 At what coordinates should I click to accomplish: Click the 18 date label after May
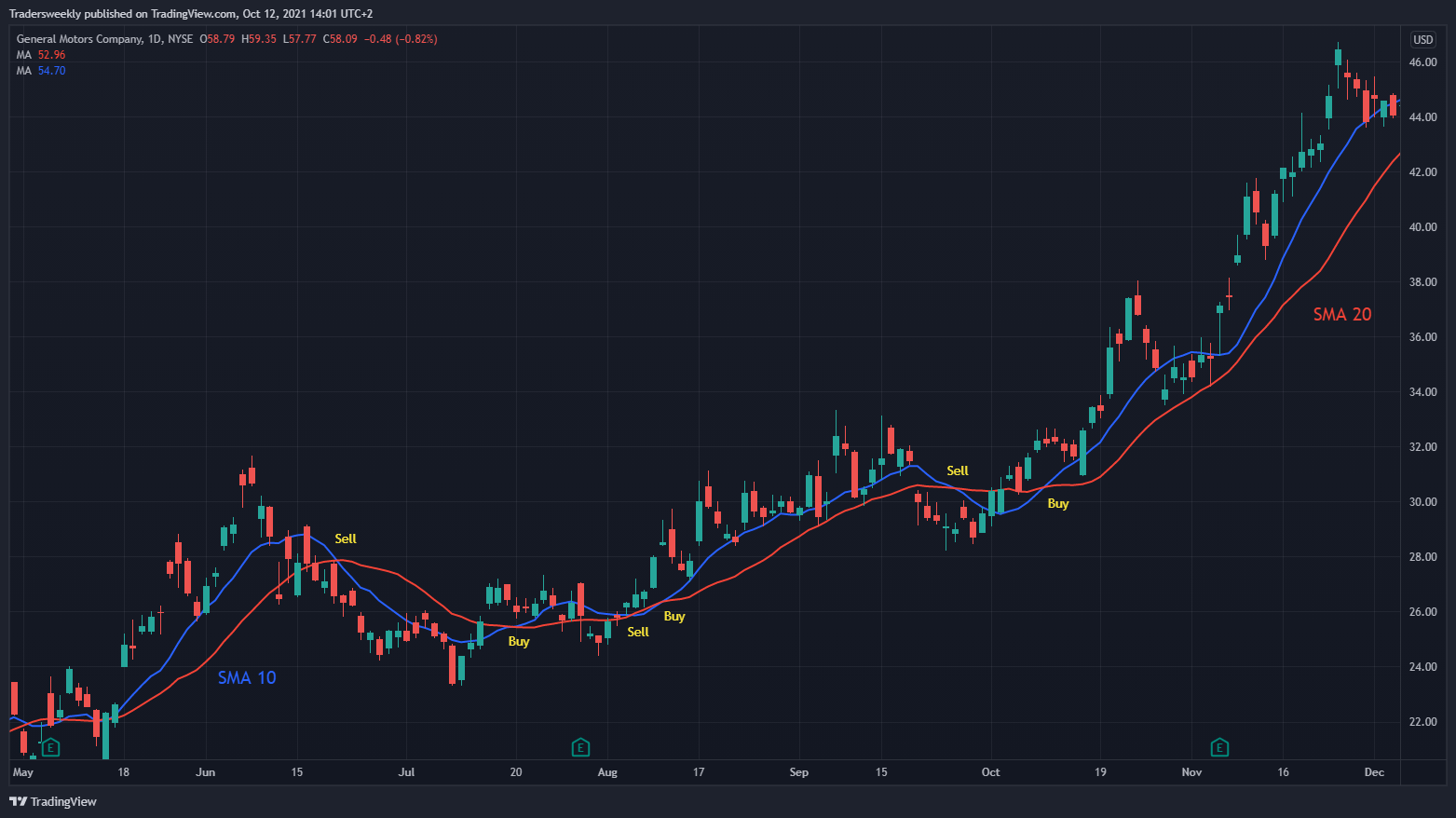click(x=123, y=772)
